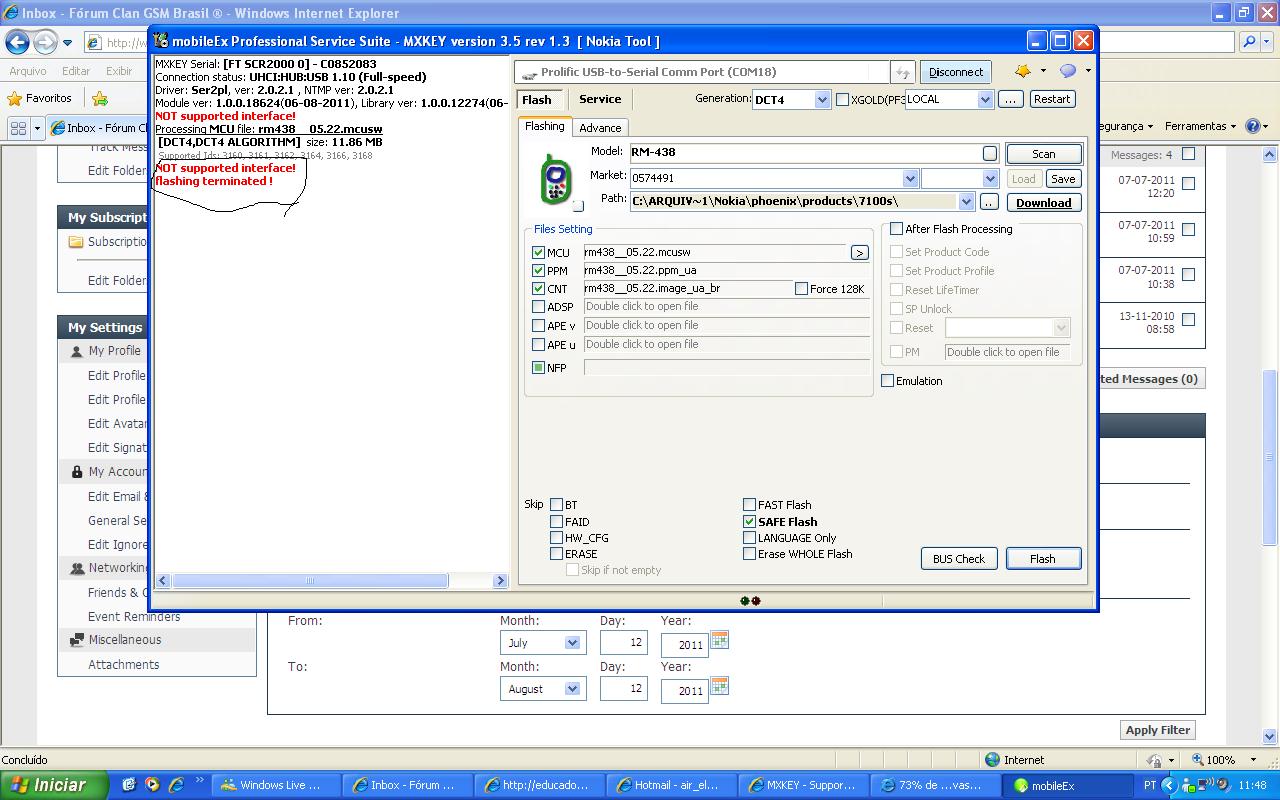The height and width of the screenshot is (800, 1280).
Task: Click the star wizard icon in mobileEx
Action: [x=1022, y=71]
